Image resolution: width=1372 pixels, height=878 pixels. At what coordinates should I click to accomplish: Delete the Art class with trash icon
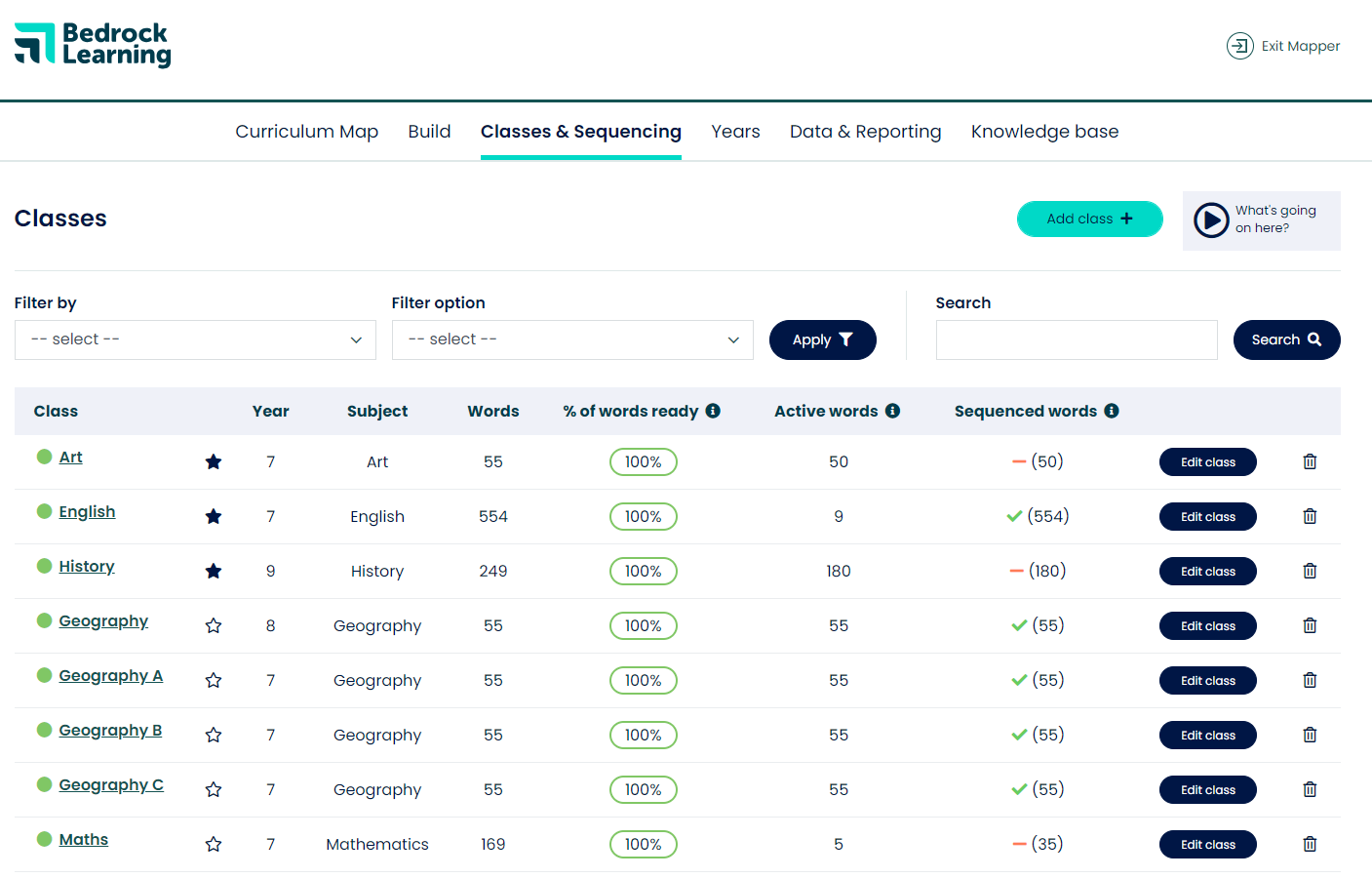coord(1310,461)
